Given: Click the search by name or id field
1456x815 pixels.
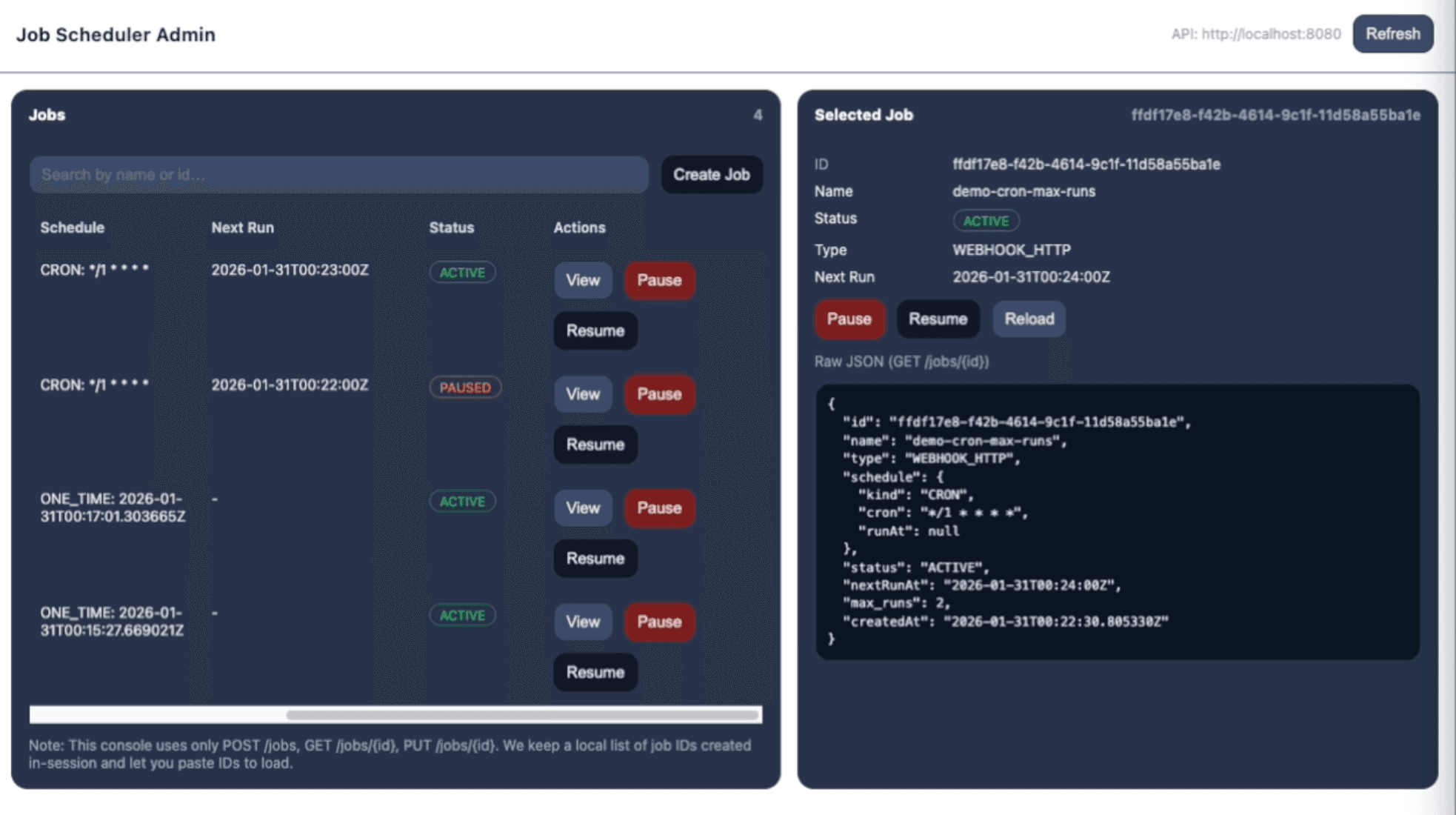Looking at the screenshot, I should (x=337, y=175).
